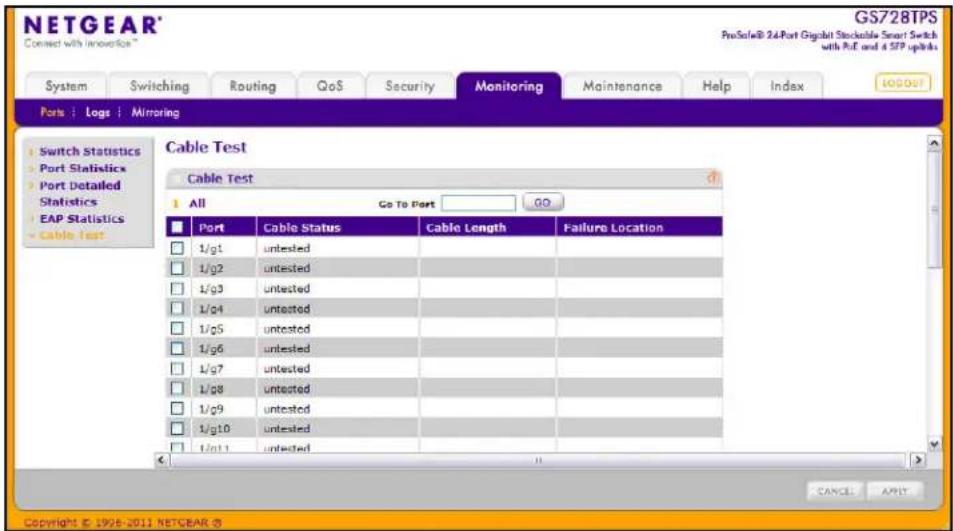This screenshot has height=531, width=953.
Task: Click the LOGOUT button
Action: click(x=903, y=83)
